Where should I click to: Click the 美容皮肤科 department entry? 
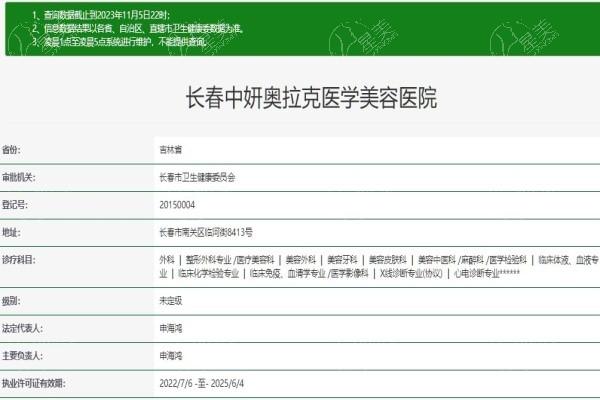pyautogui.click(x=387, y=260)
